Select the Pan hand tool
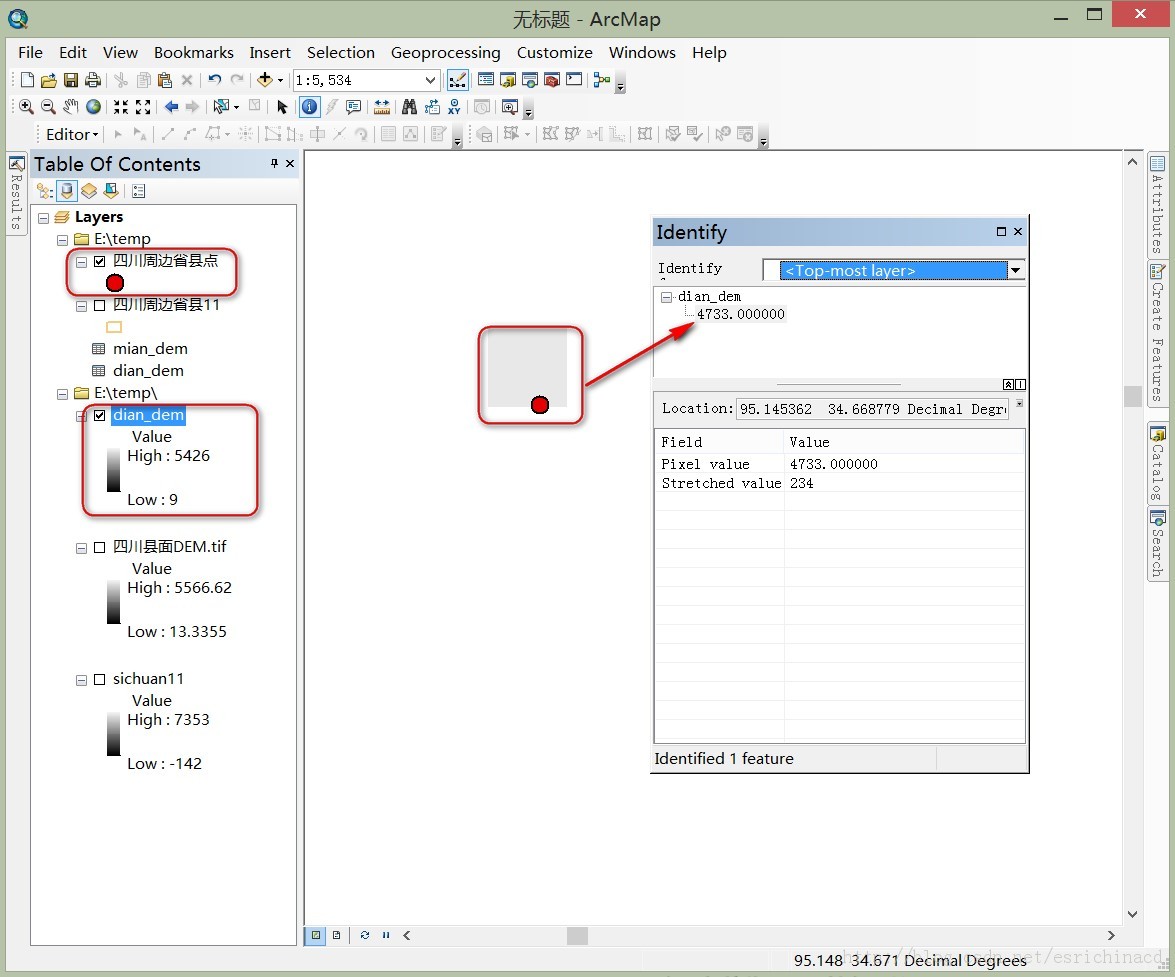 tap(70, 107)
